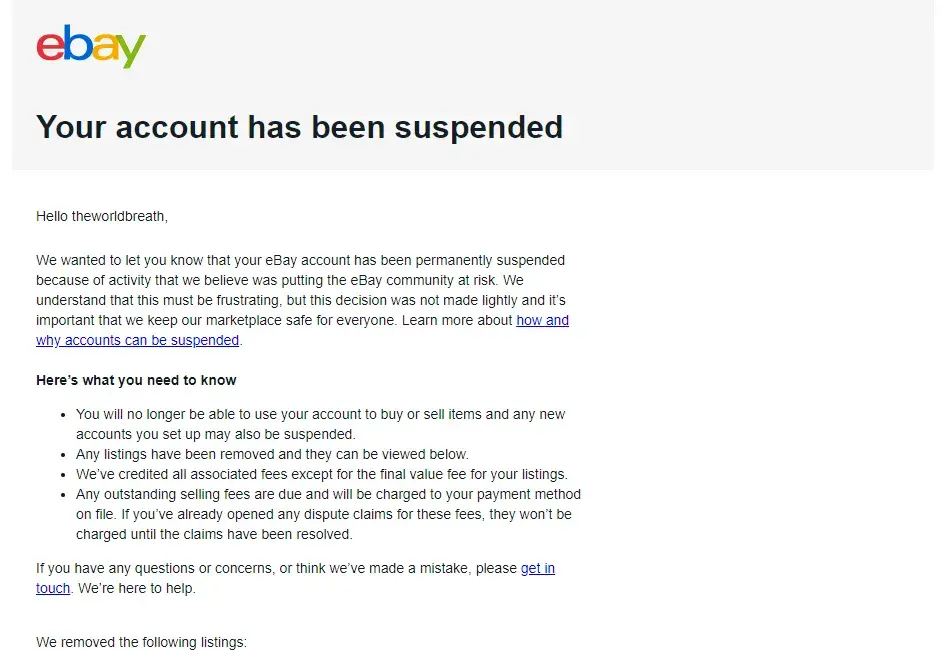
Task: Select the username 'theworldbreath' in the greeting
Action: coord(119,216)
